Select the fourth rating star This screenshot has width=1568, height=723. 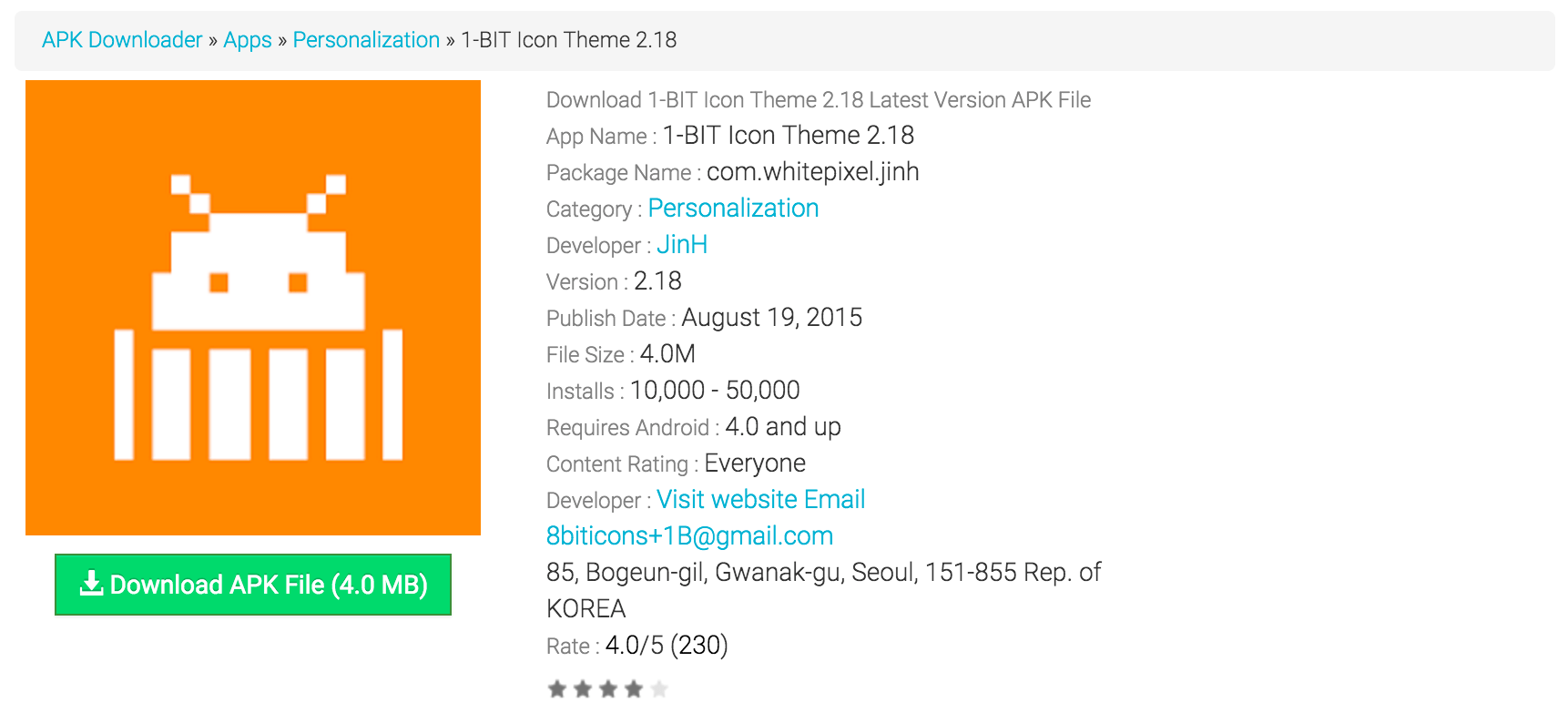(634, 689)
